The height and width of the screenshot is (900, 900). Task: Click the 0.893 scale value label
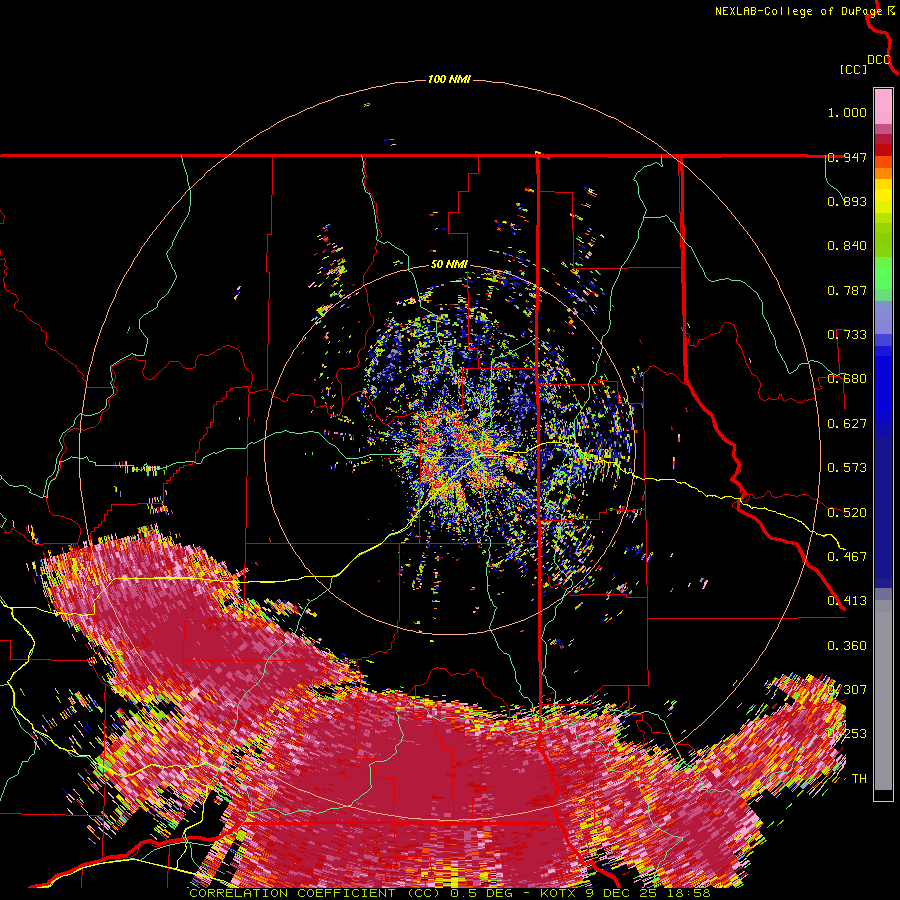point(847,201)
